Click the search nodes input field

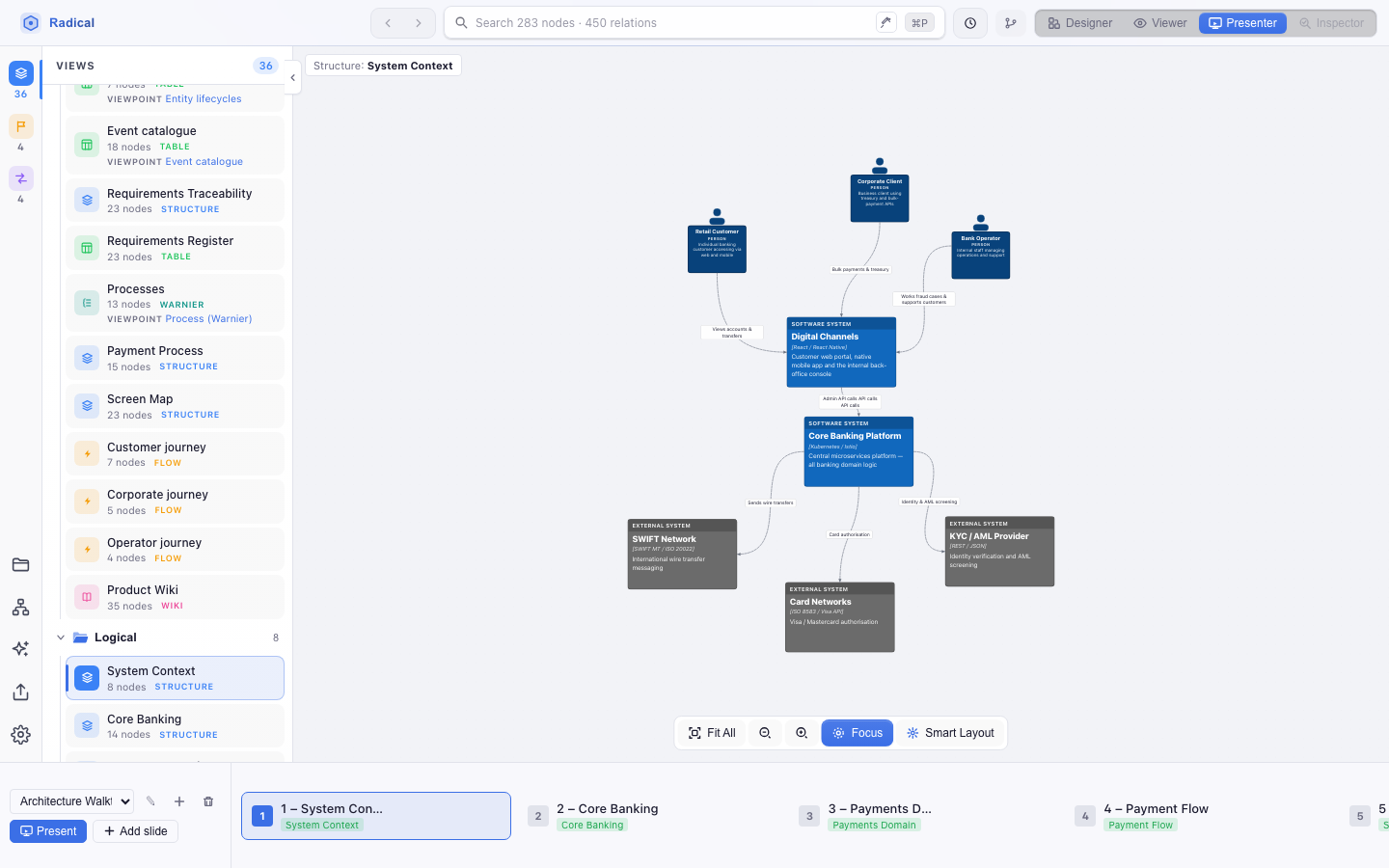pos(670,23)
